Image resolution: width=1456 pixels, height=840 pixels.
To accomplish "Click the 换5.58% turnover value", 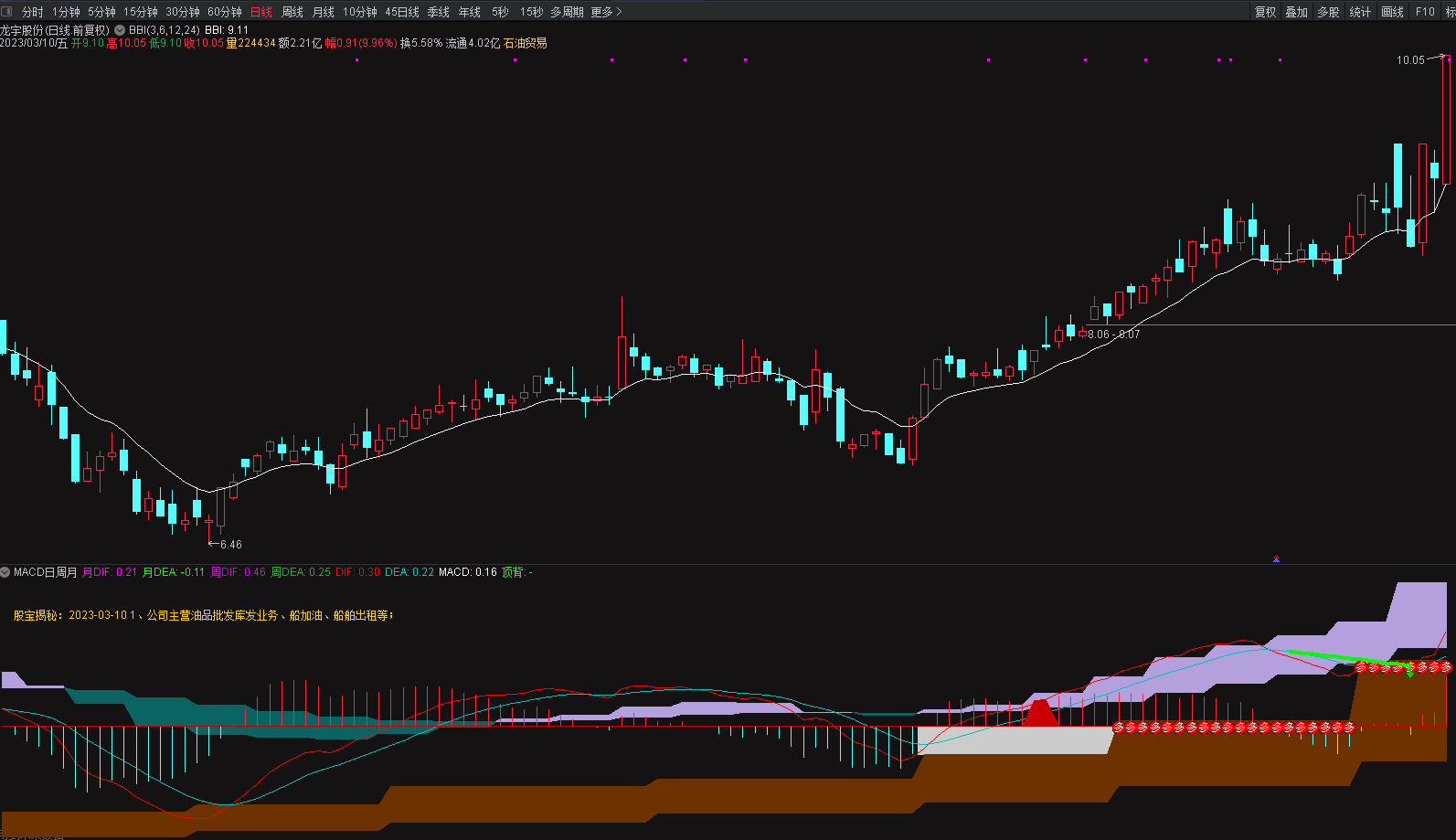I will 421,43.
